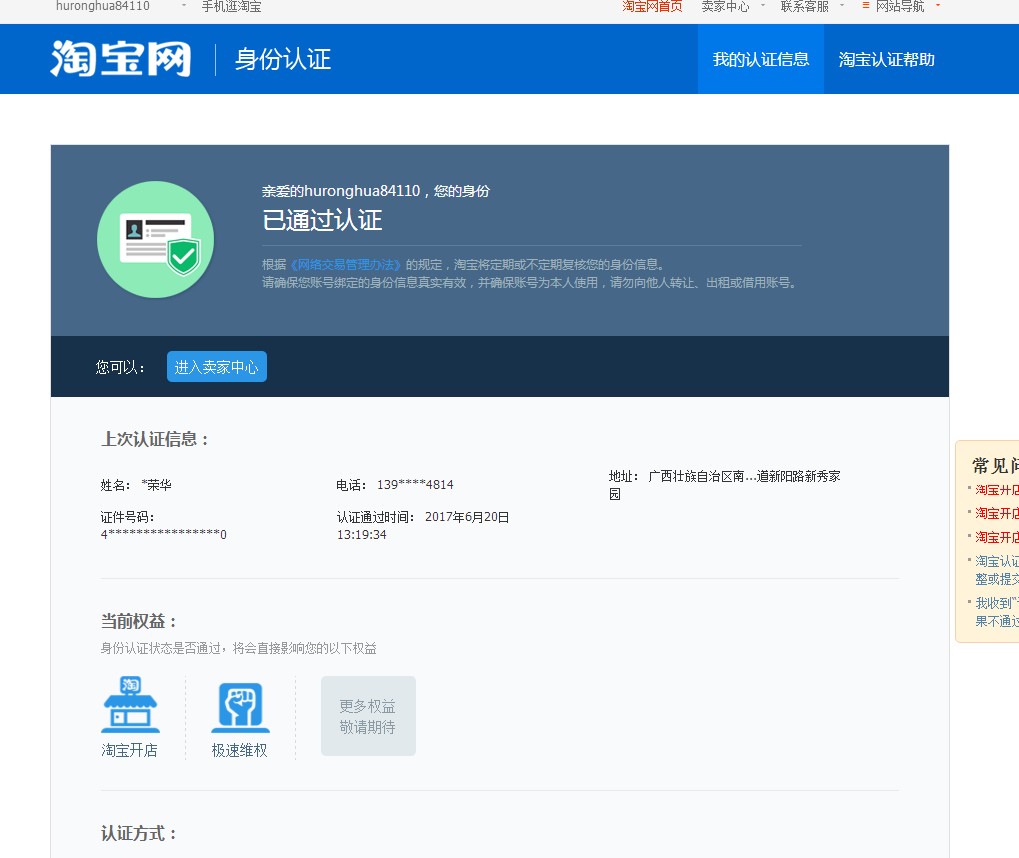Click the 更多权益 敬请期待 tile

coord(368,716)
